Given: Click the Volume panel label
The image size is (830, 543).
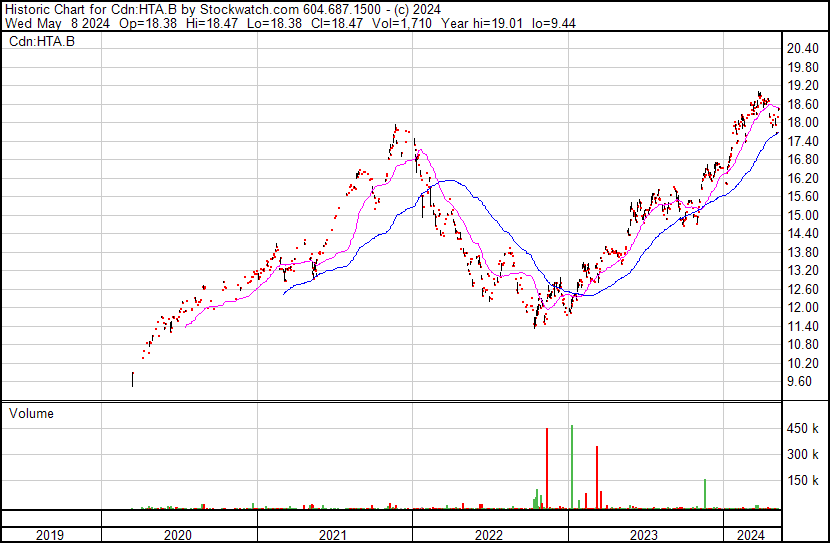Looking at the screenshot, I should pyautogui.click(x=31, y=413).
